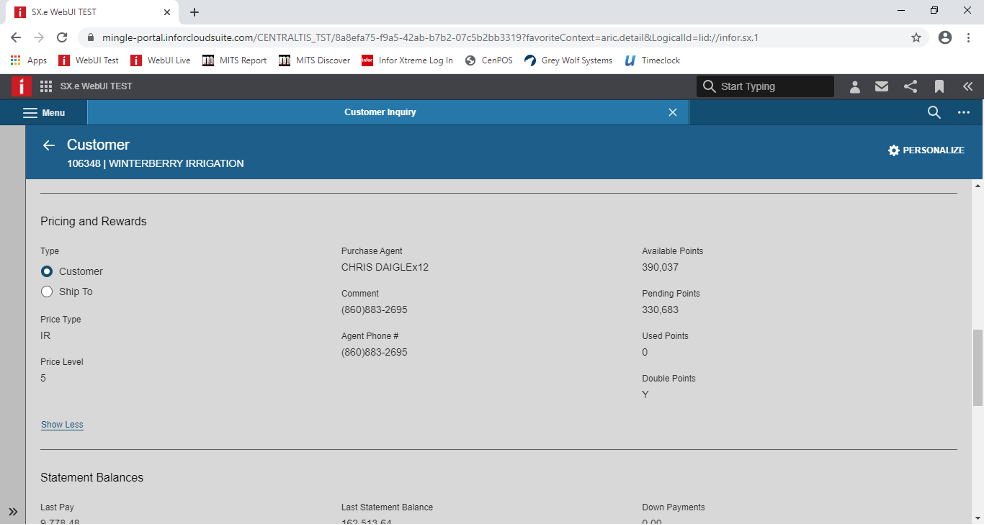The image size is (985, 525).
Task: Open the mail envelope icon
Action: (881, 86)
